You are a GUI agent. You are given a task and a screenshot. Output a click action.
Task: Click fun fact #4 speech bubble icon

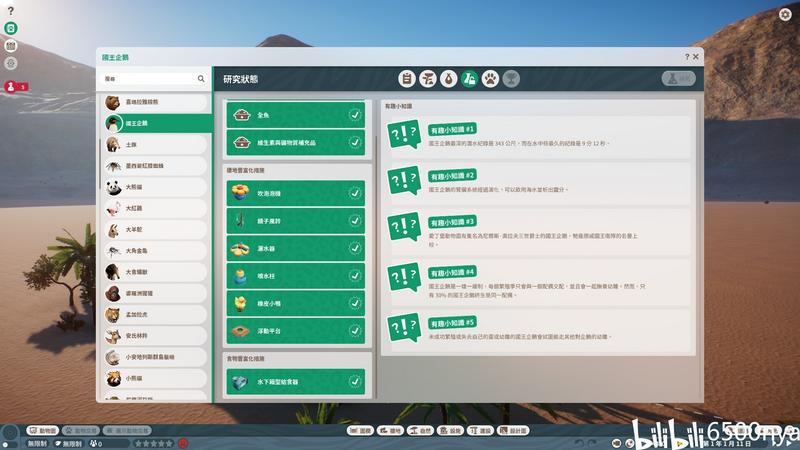pos(404,277)
